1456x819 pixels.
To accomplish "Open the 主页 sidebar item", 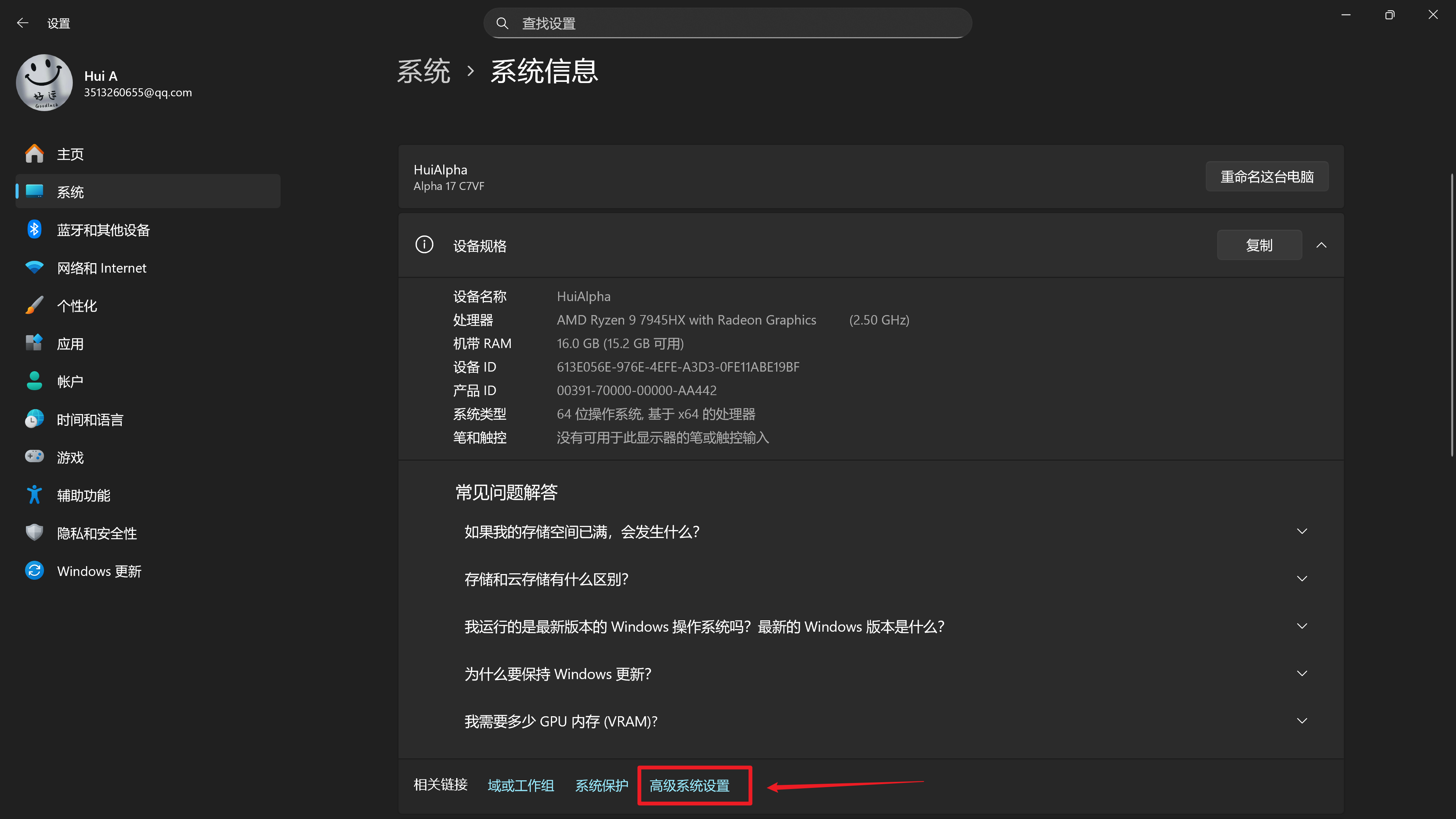I will point(148,154).
